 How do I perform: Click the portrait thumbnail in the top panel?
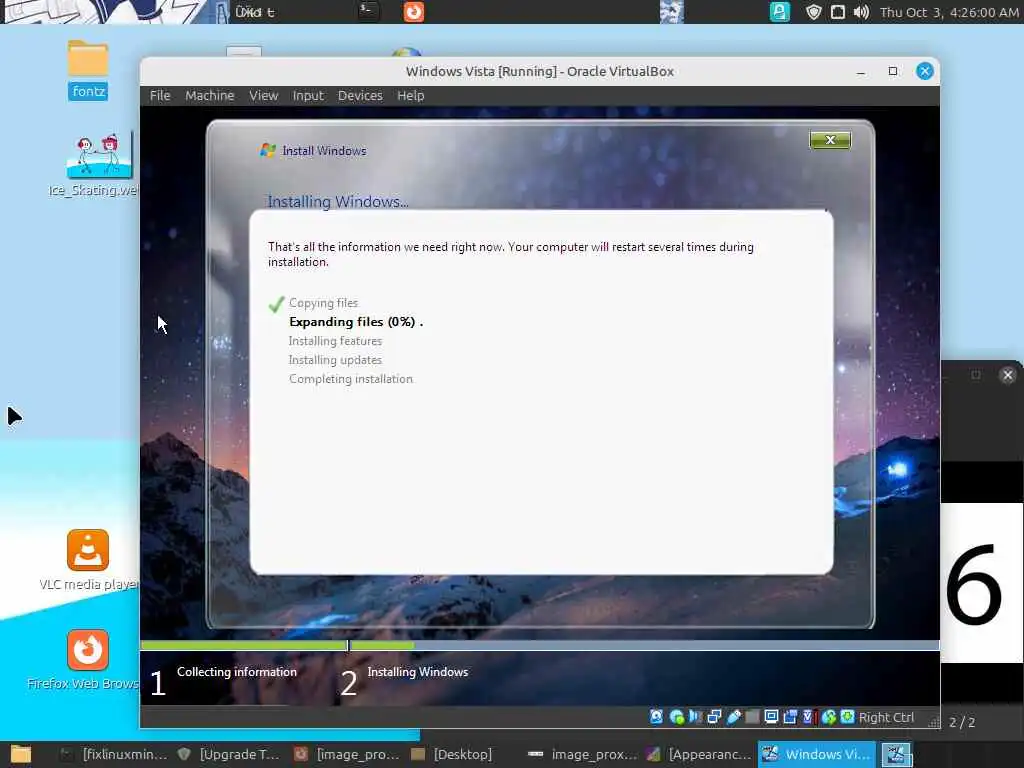pyautogui.click(x=671, y=12)
